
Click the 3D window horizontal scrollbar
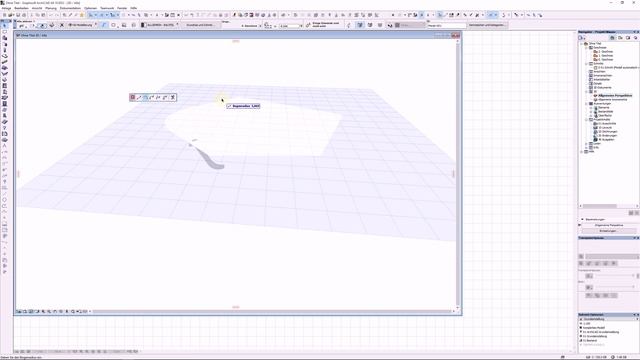pos(272,311)
